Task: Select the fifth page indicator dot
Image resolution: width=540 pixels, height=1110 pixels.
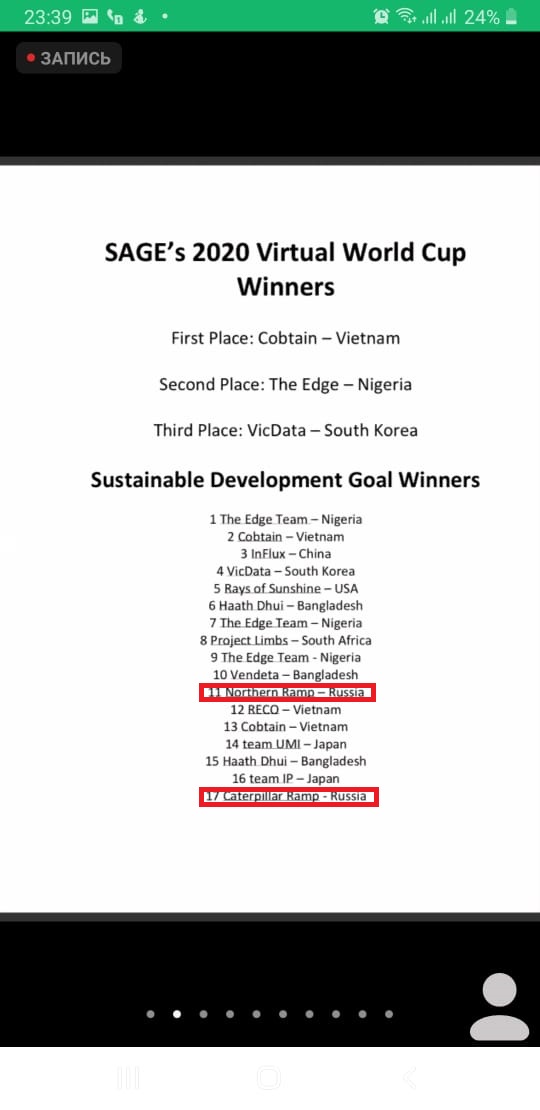Action: (256, 1014)
